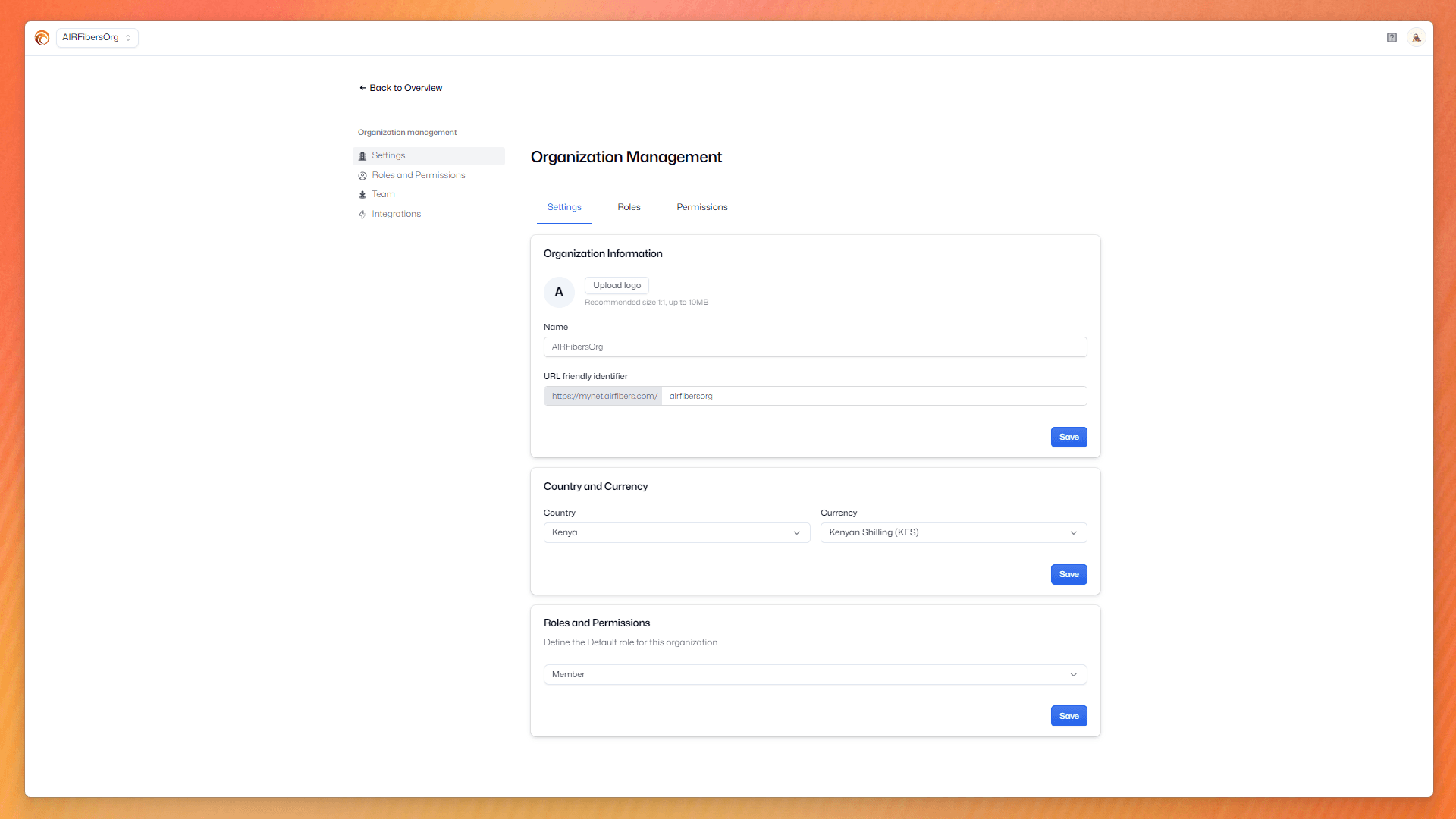Switch to the Permissions tab
Viewport: 1456px width, 819px height.
701,207
